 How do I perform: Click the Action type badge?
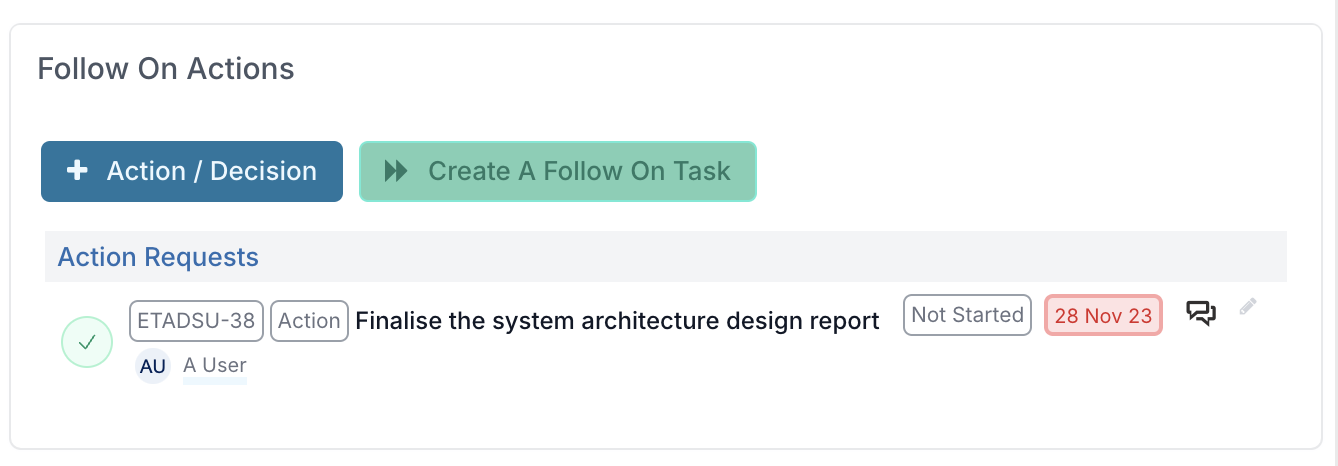pos(309,321)
